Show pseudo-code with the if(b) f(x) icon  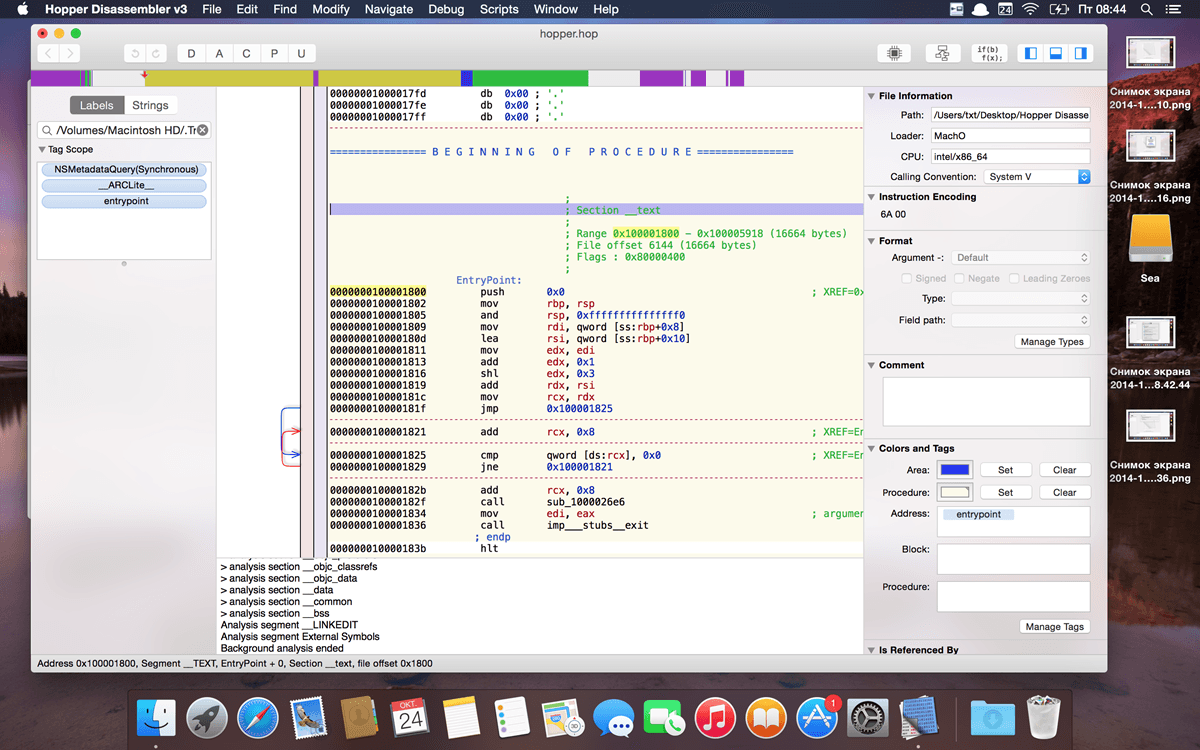pos(990,53)
